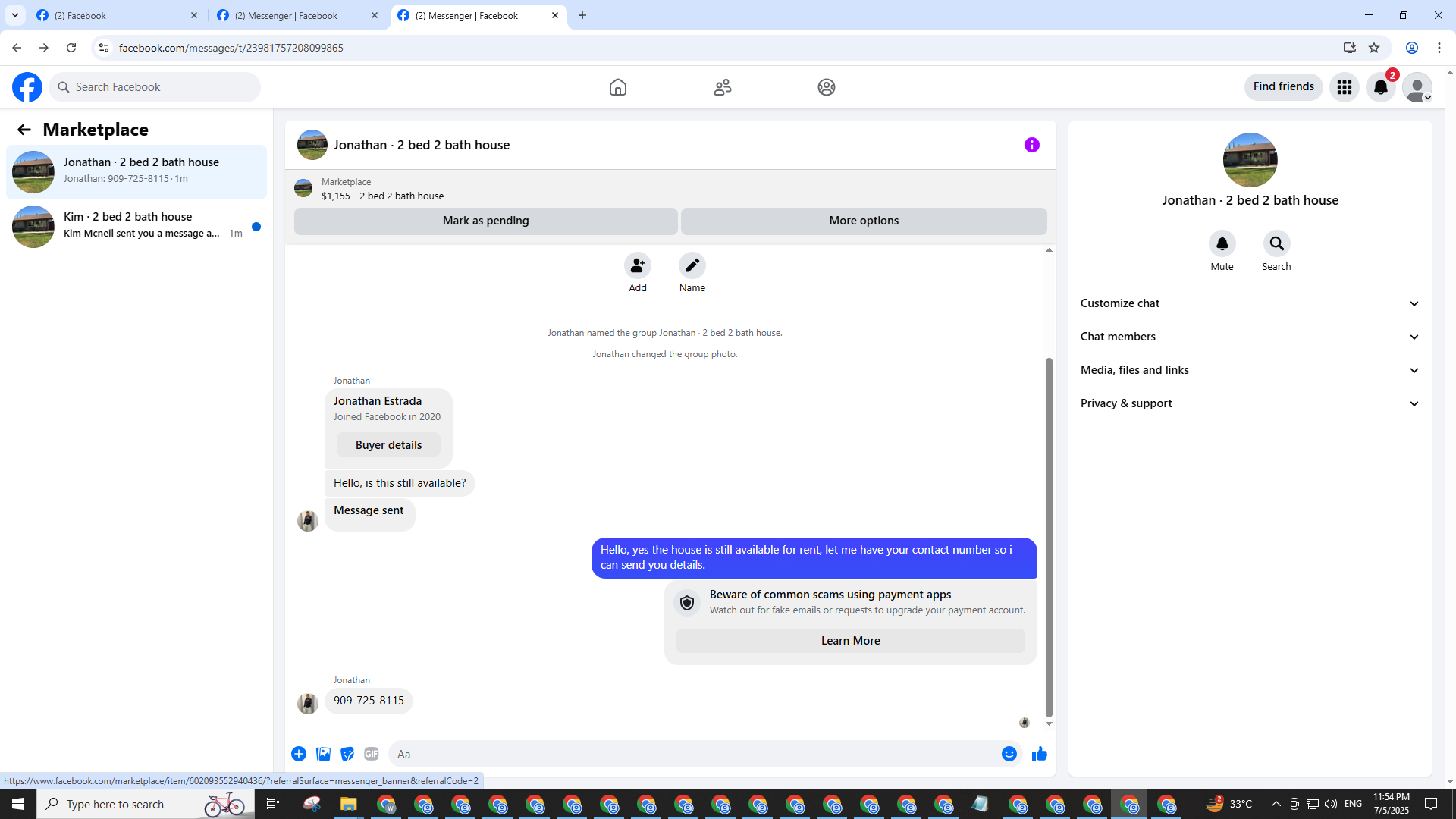Click the purple conversation info icon
The height and width of the screenshot is (819, 1456).
click(1031, 145)
